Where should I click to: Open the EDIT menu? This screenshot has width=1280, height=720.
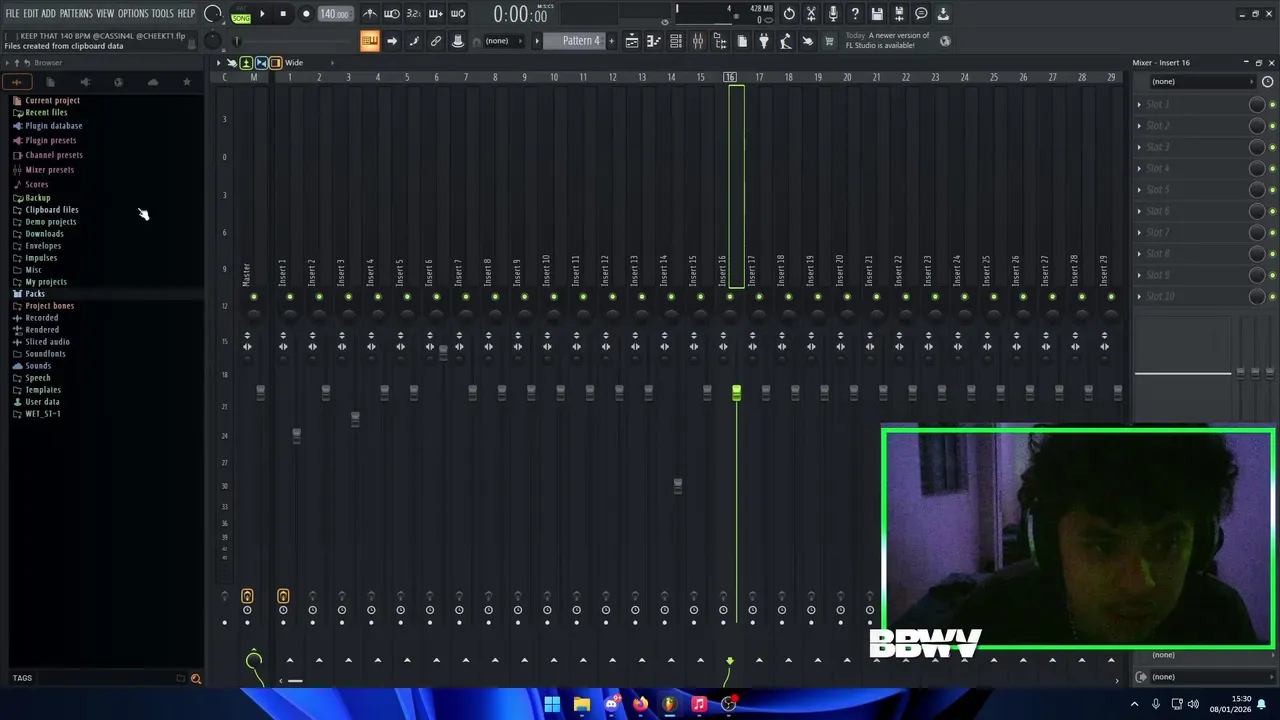coord(31,14)
